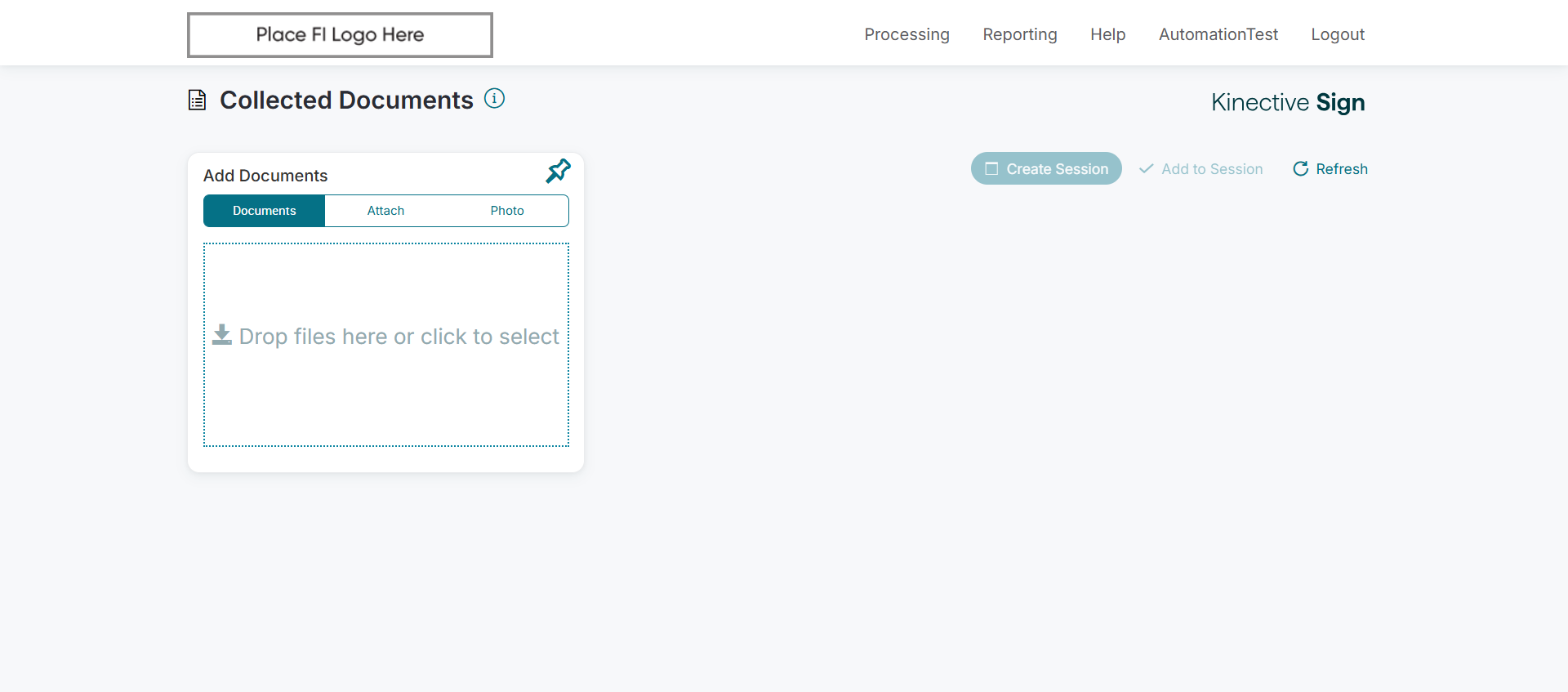Switch to the Photo tab
1568x692 pixels.
click(x=507, y=211)
